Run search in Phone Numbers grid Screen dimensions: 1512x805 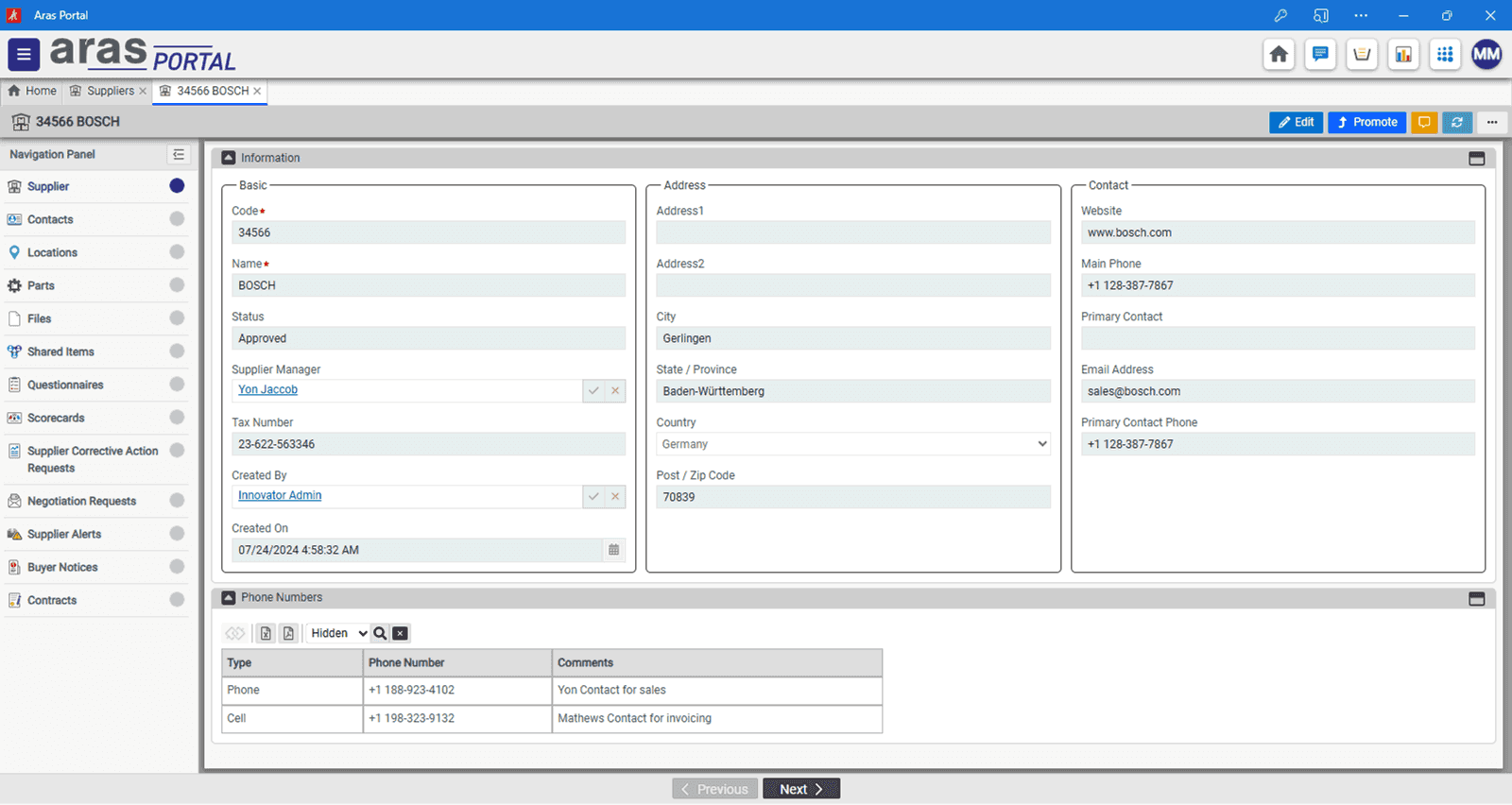pos(380,633)
